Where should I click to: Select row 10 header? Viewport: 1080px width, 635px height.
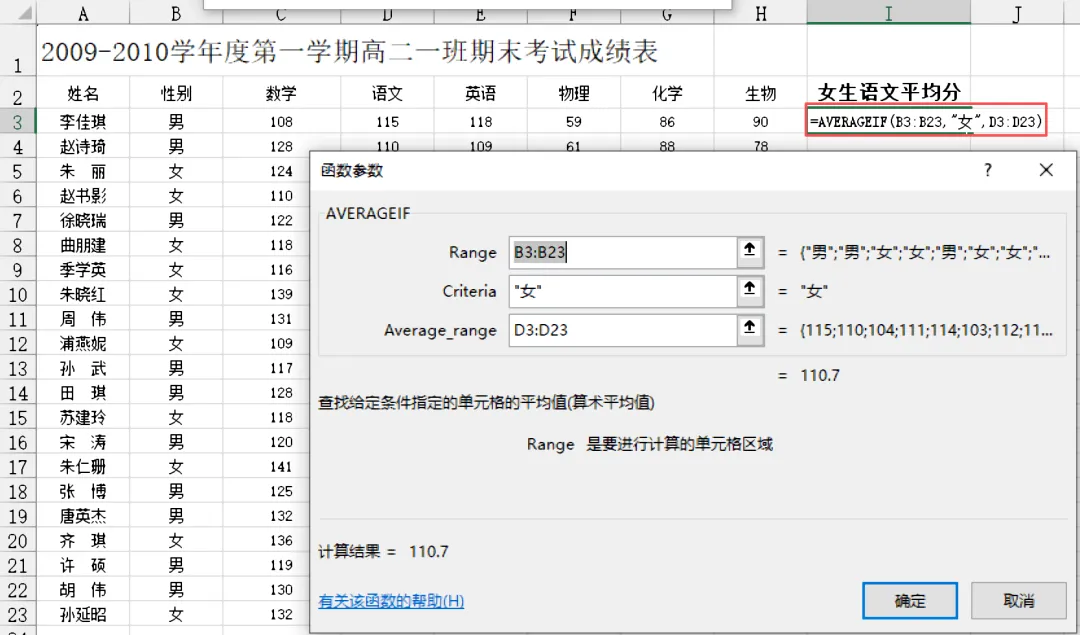pyautogui.click(x=17, y=294)
